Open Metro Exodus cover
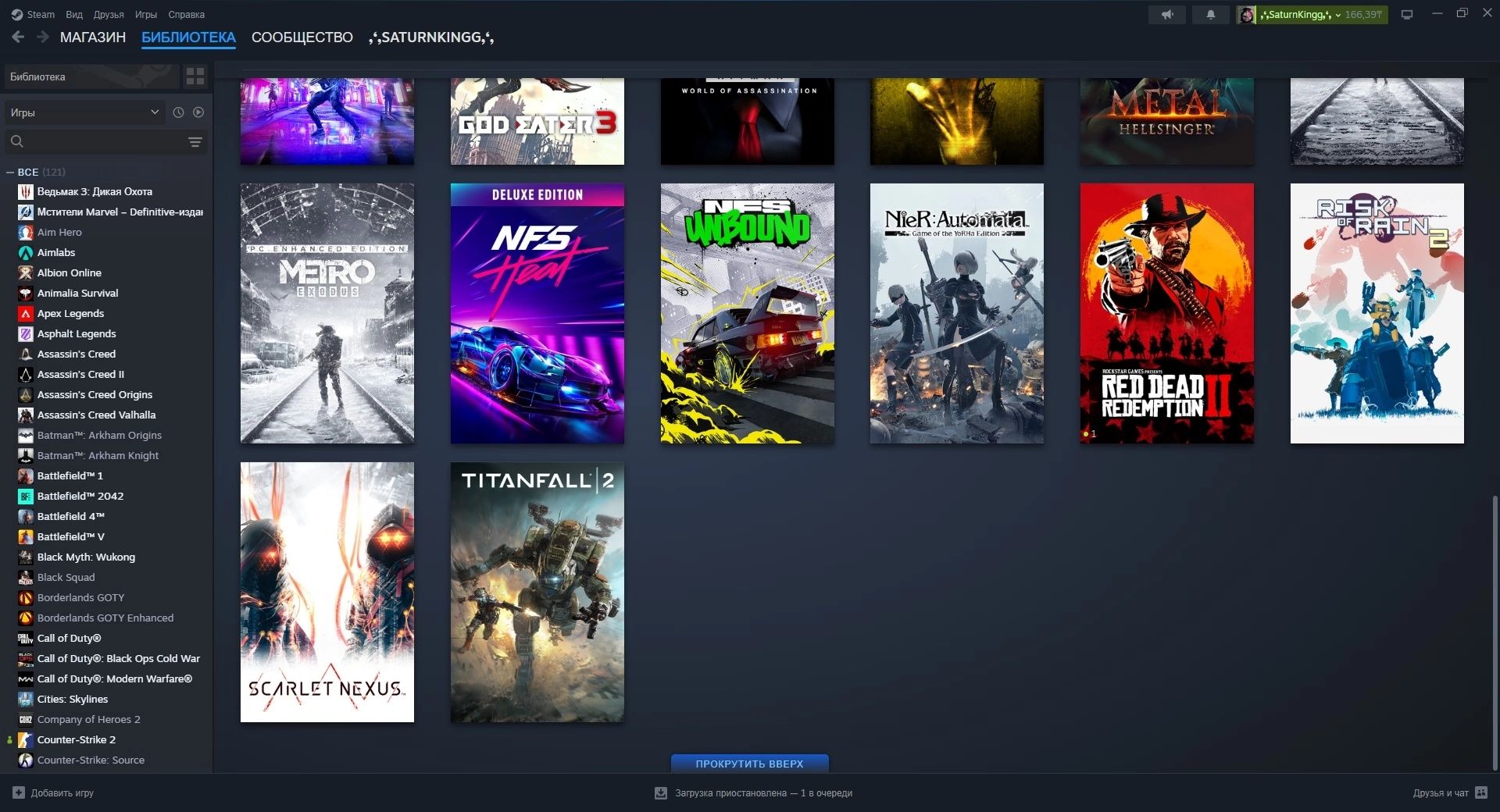This screenshot has height=812, width=1500. pos(327,313)
